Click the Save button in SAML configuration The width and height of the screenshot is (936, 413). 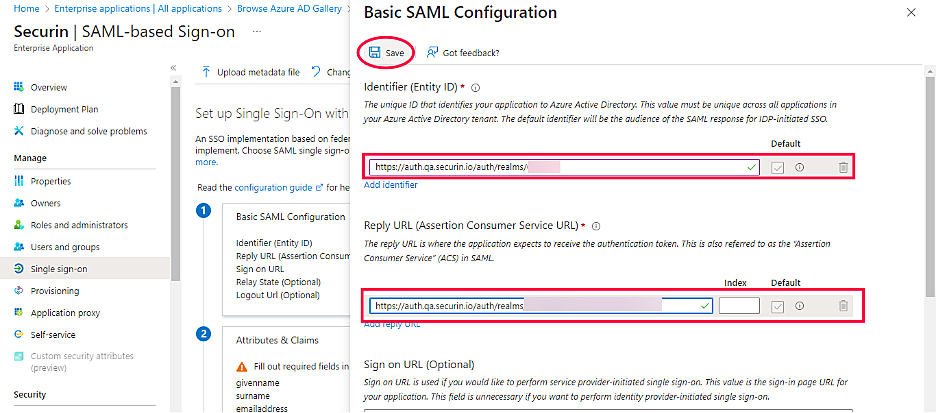click(387, 53)
